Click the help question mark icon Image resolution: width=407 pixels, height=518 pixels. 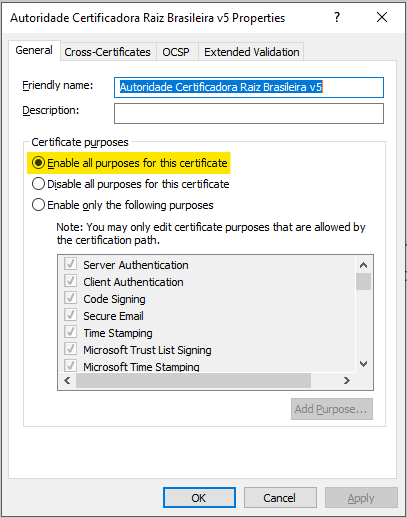pos(337,17)
